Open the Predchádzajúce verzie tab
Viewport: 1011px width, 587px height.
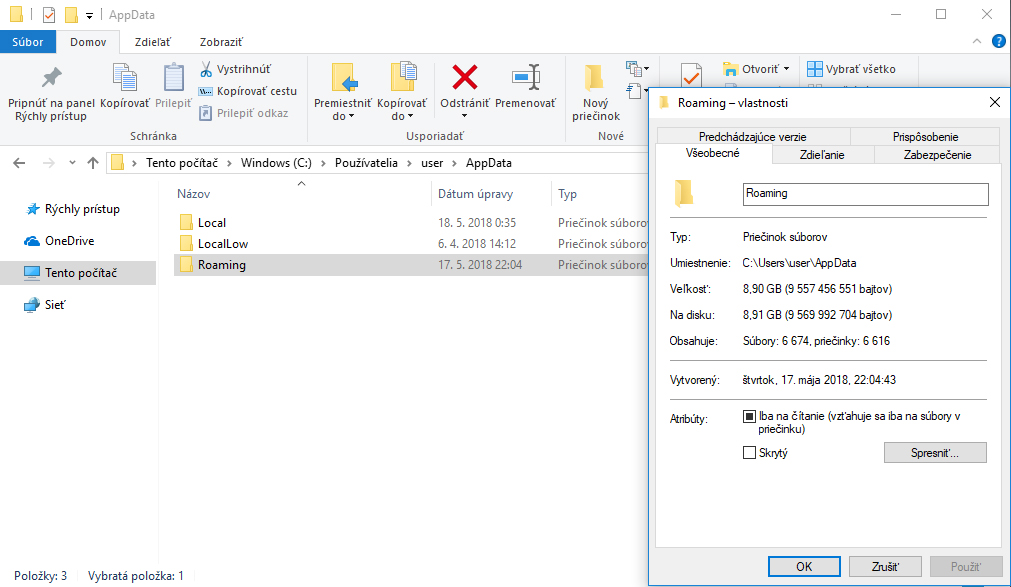click(x=752, y=137)
